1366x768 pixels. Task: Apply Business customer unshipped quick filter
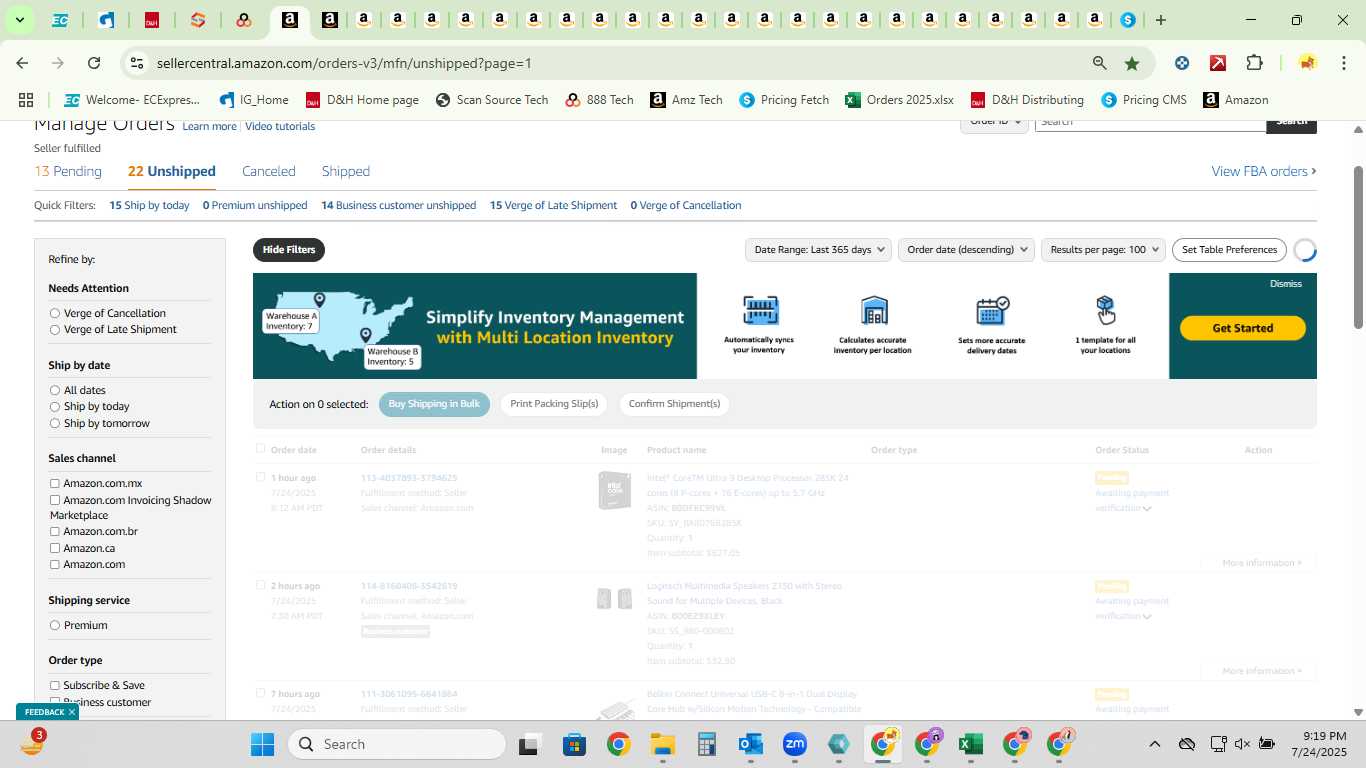(x=398, y=205)
